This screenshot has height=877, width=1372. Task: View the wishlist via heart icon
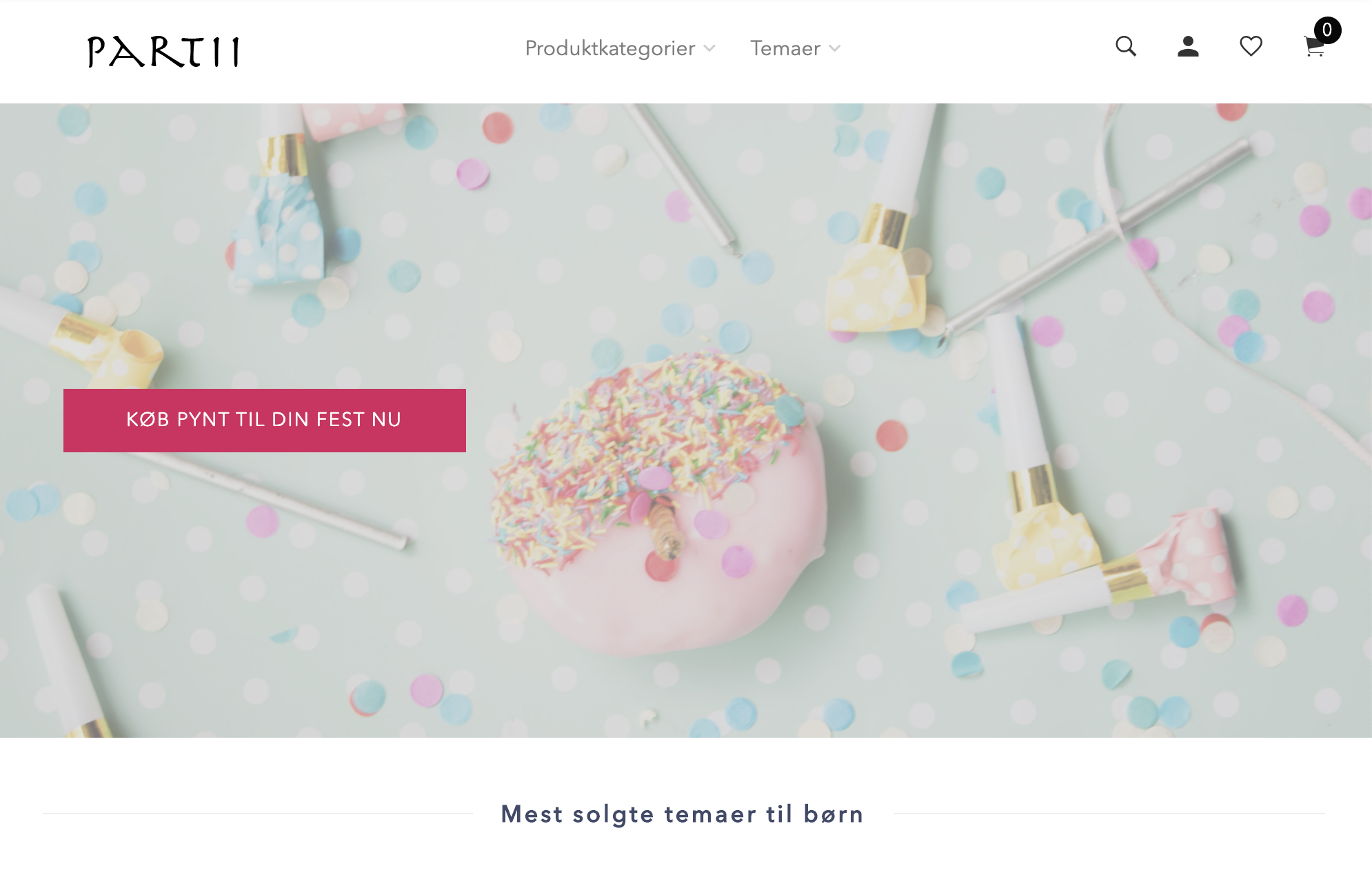click(1251, 46)
